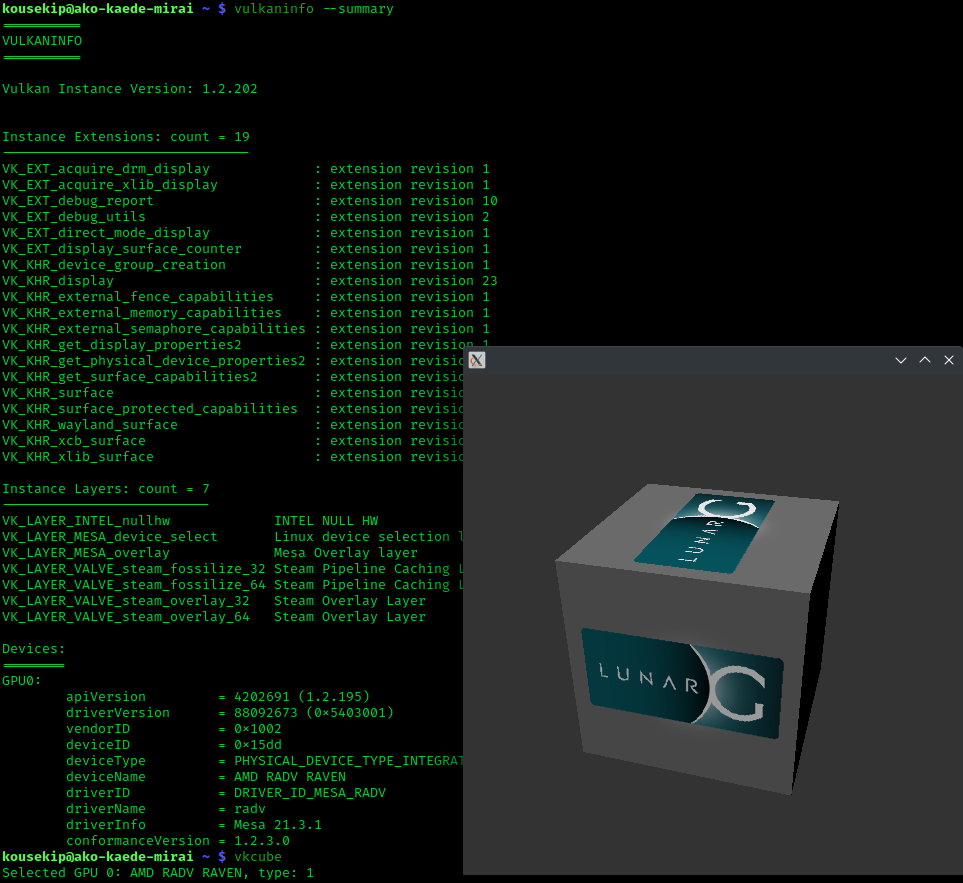Click the Vulkan Instance Version 1.2.202 line
Screen dimensions: 963x883
(129, 89)
